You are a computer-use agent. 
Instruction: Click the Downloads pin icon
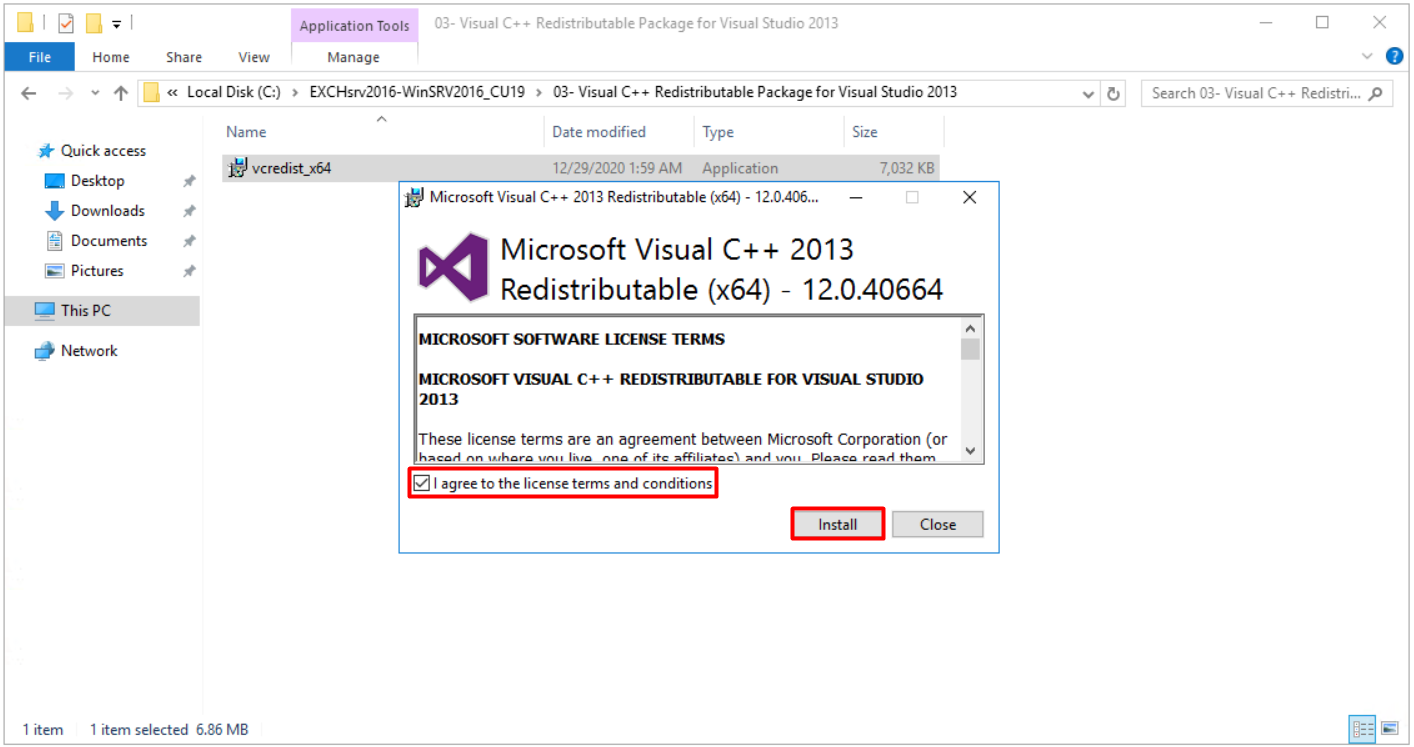click(189, 212)
